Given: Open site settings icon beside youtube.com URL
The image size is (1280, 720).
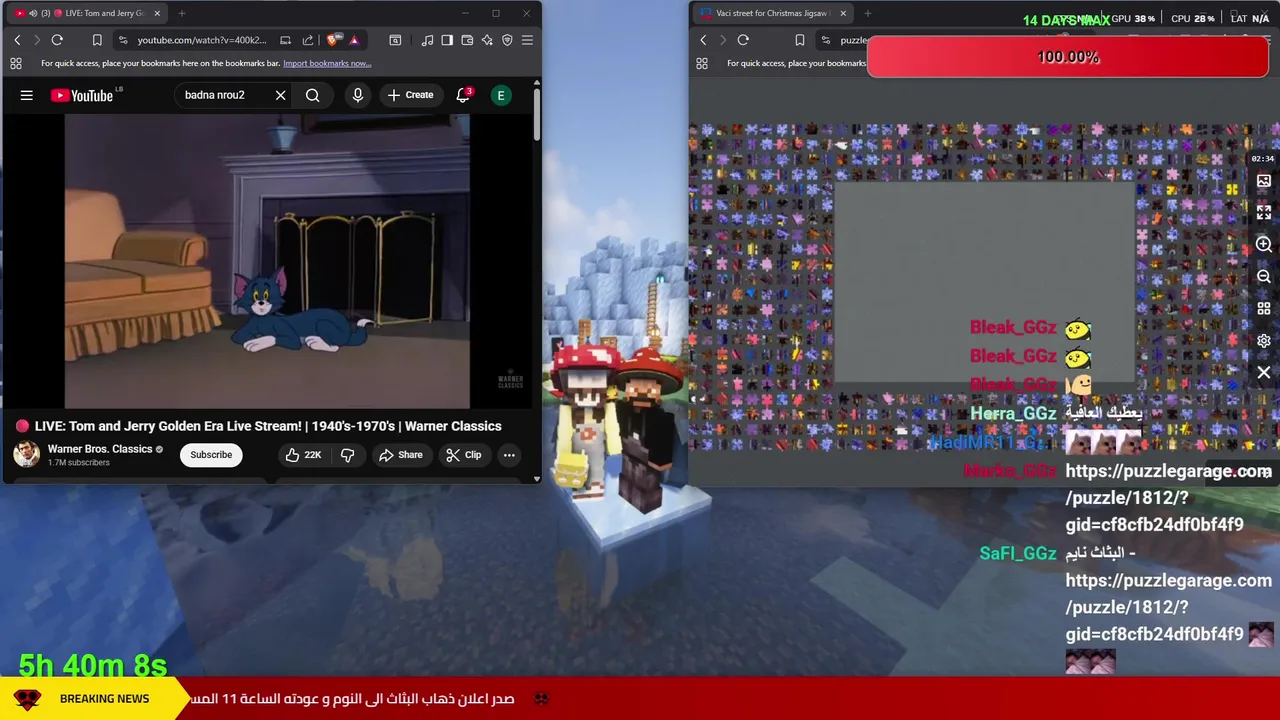Looking at the screenshot, I should [123, 40].
